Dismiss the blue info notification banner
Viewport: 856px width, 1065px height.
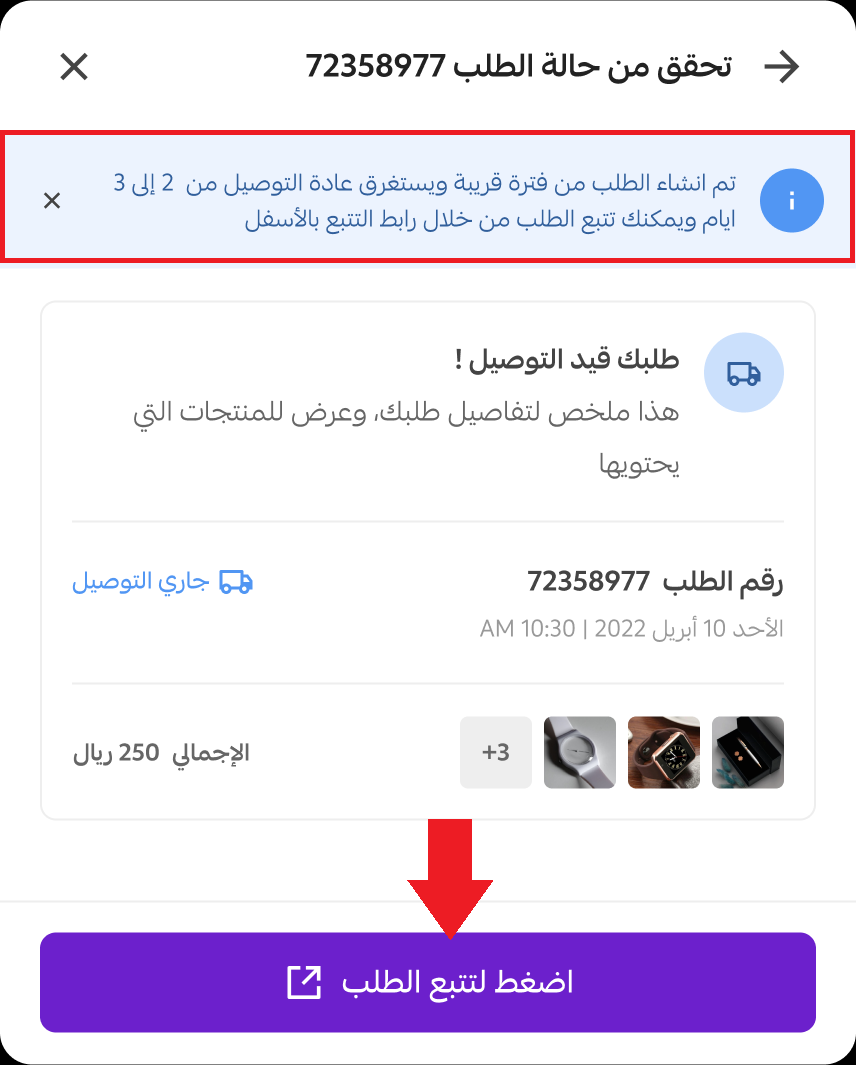52,200
